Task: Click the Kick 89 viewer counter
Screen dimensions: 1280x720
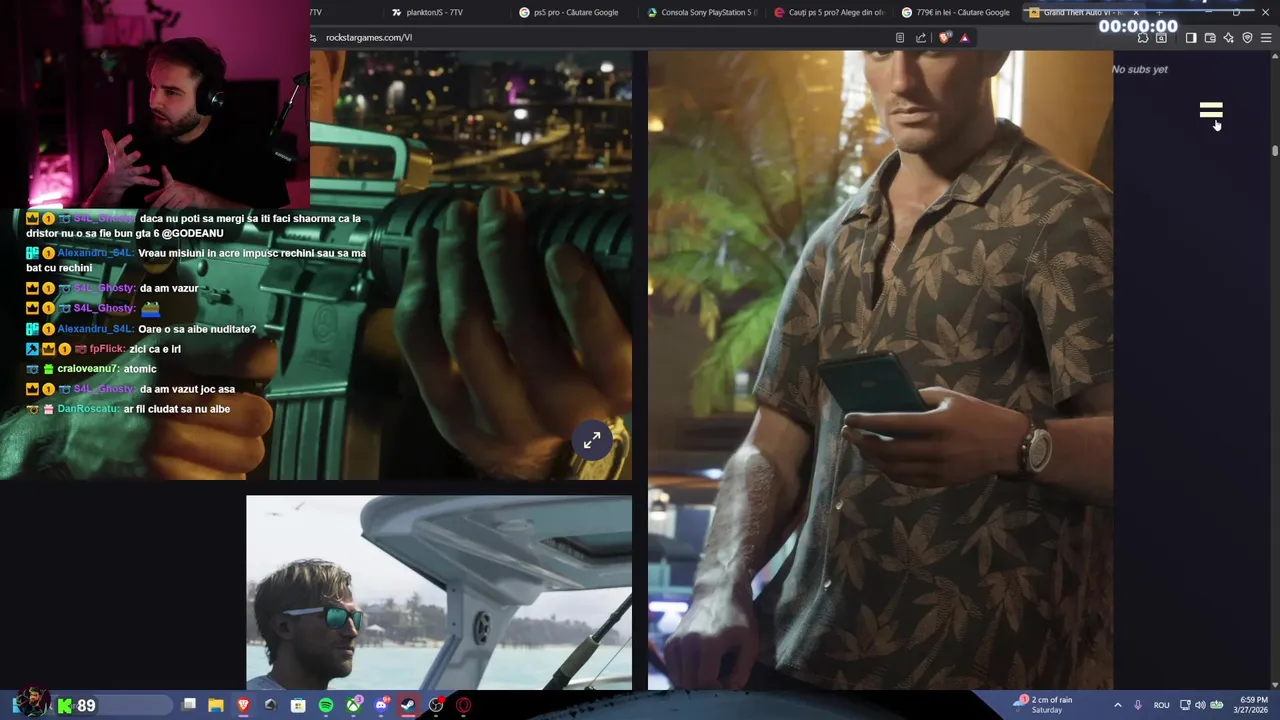Action: point(76,705)
